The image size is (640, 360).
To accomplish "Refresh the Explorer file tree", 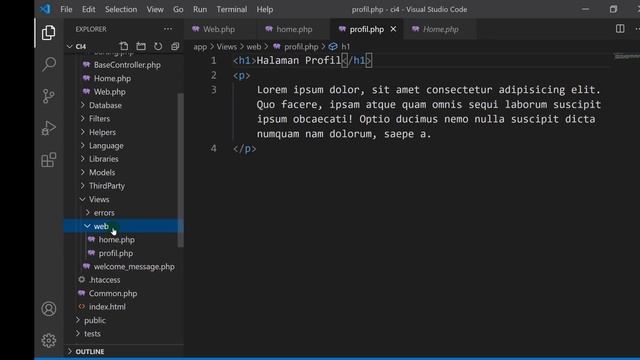I will [158, 46].
